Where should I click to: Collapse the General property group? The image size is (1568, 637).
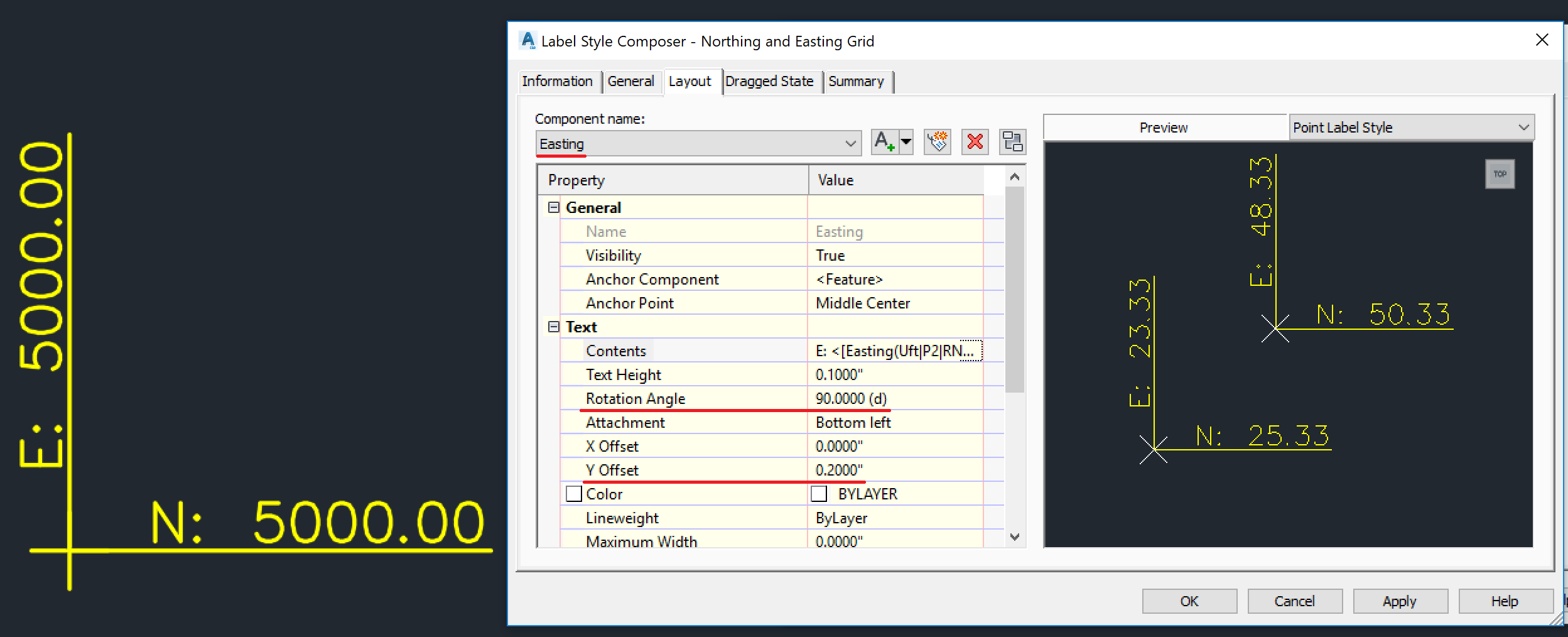click(x=553, y=207)
